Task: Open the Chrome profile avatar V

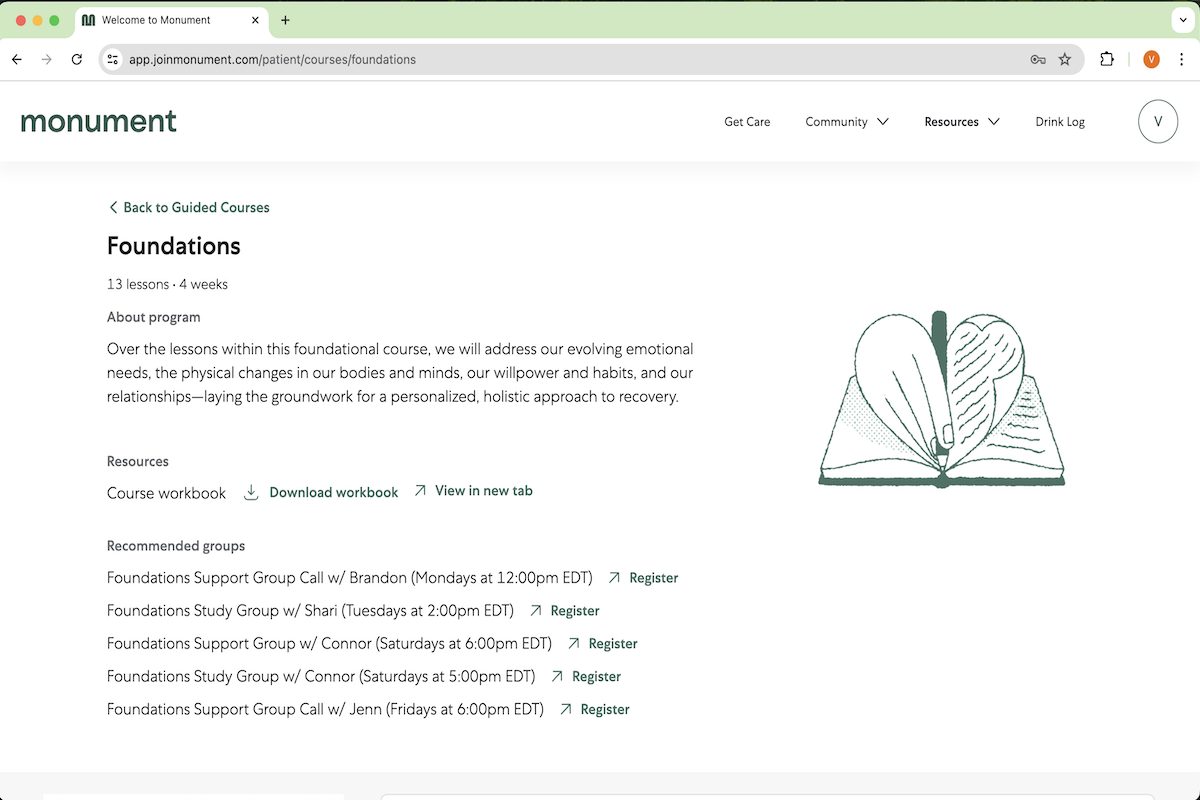Action: tap(1151, 60)
